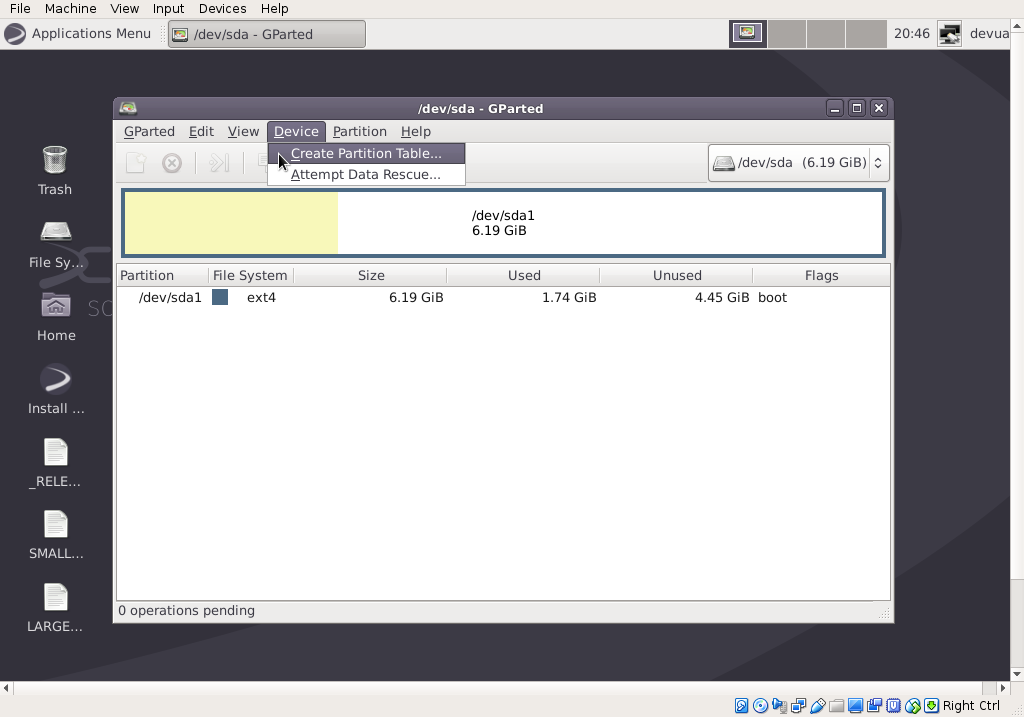Viewport: 1024px width, 717px height.
Task: Open the Applications Menu
Action: (78, 34)
